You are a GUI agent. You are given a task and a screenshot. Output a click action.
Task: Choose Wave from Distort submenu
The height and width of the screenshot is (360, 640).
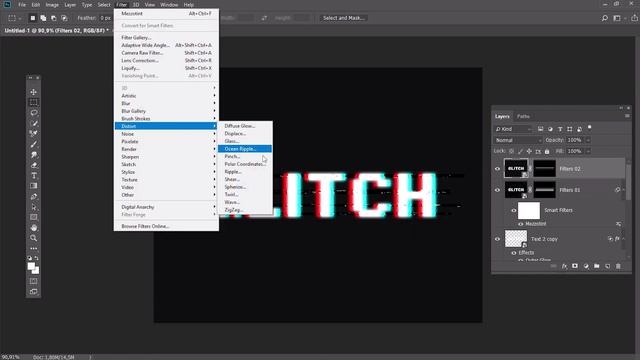coord(245,202)
